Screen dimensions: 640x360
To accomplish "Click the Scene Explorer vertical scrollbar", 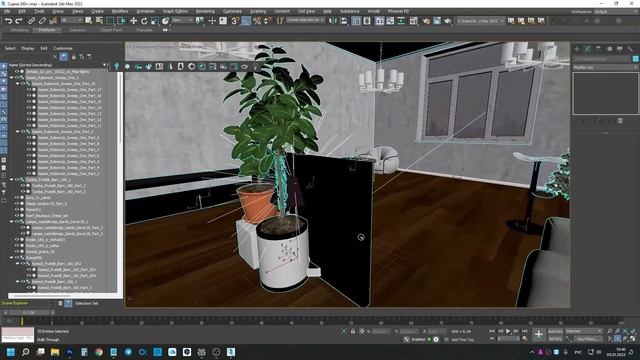I will tap(120, 108).
